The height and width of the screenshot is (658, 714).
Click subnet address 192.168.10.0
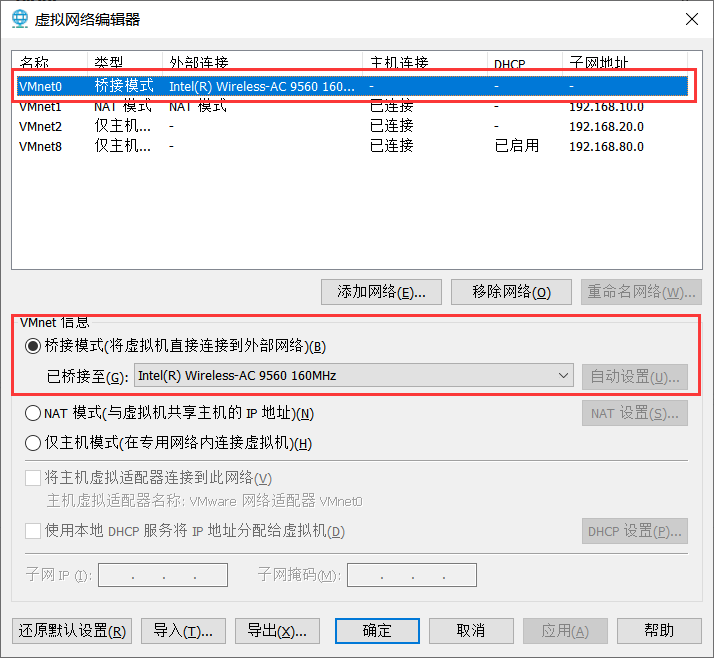607,107
